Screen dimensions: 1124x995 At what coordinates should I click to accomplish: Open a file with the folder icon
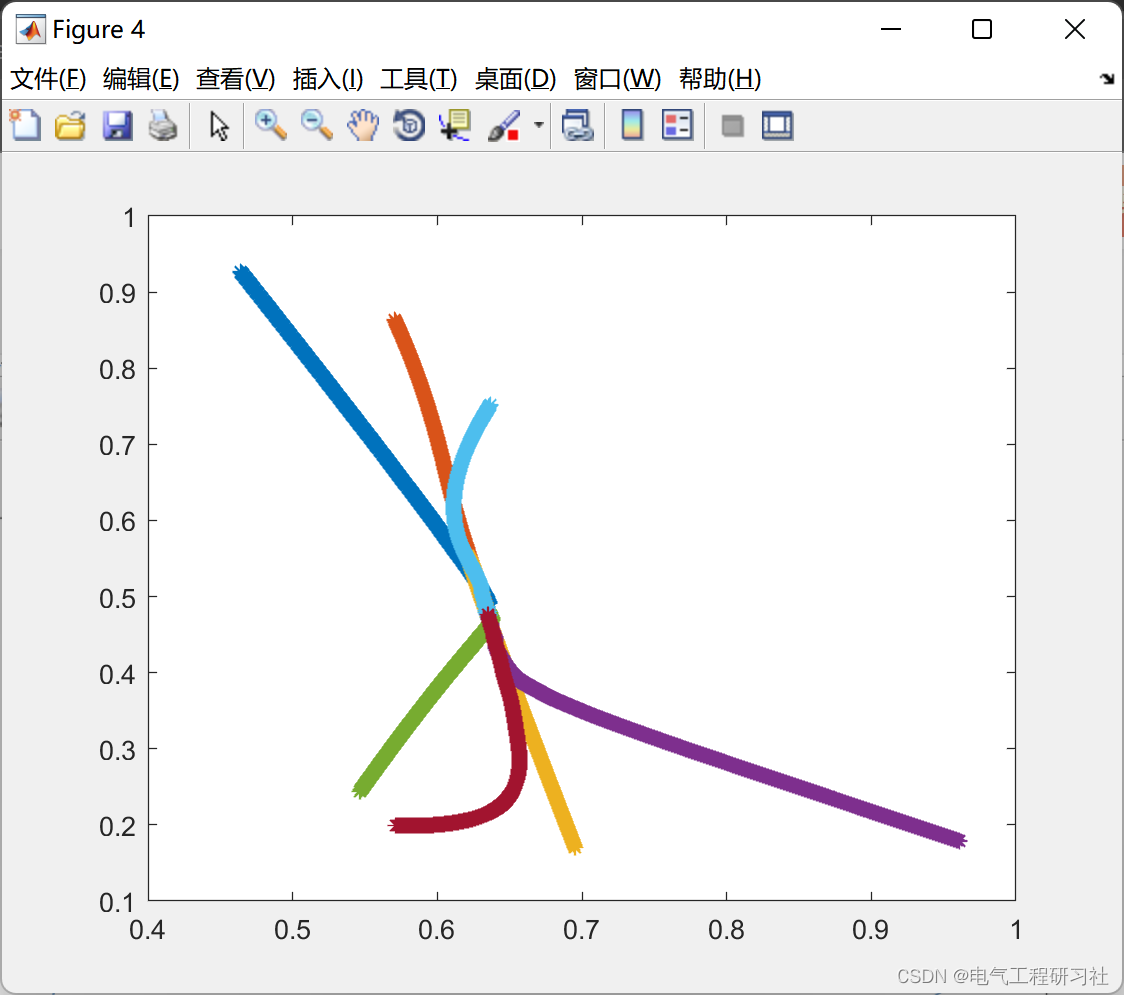(x=71, y=125)
